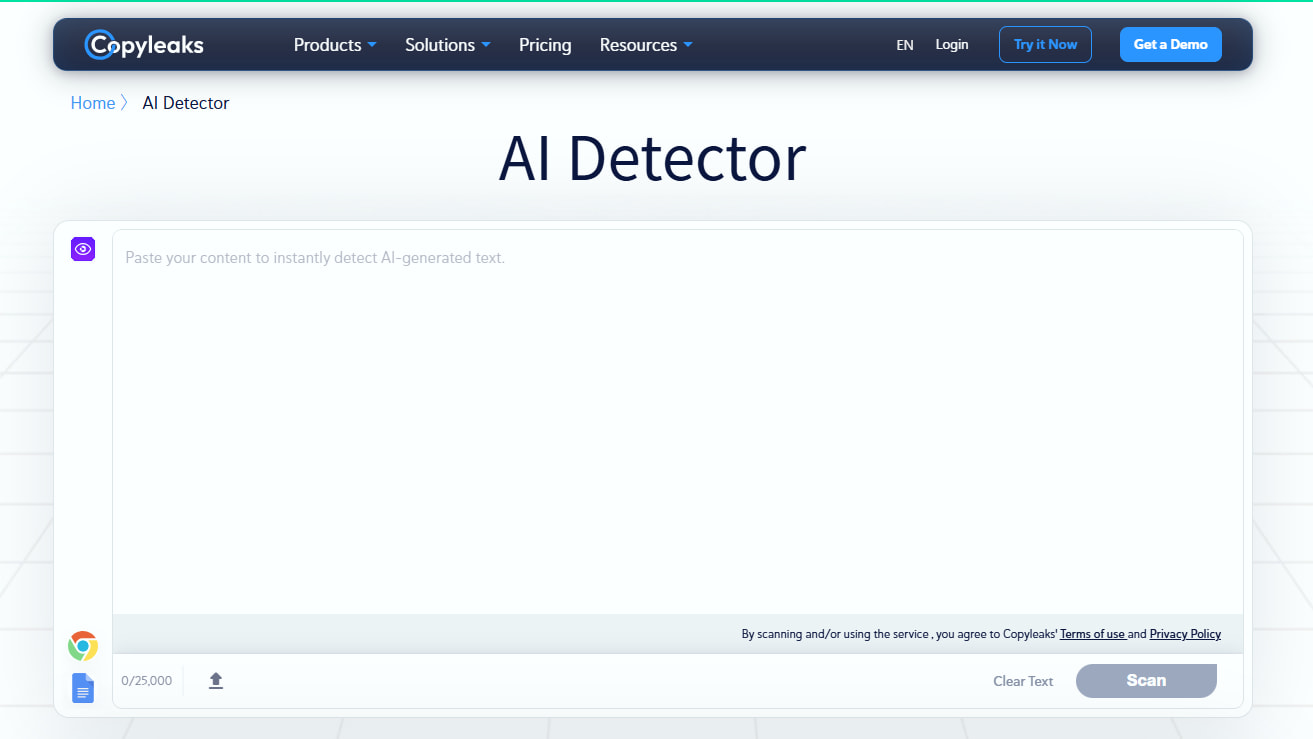The image size is (1313, 739).
Task: Click the file upload arrow icon
Action: pos(215,680)
